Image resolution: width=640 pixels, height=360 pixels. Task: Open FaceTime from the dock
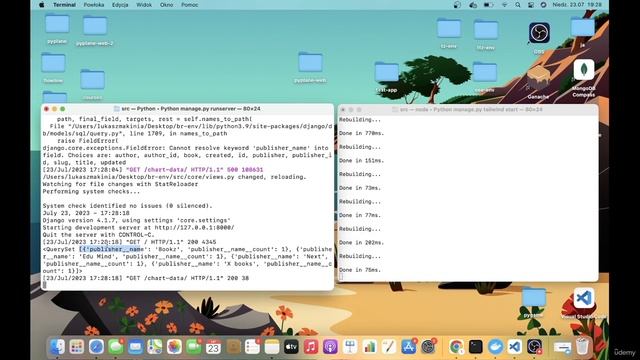(194, 347)
